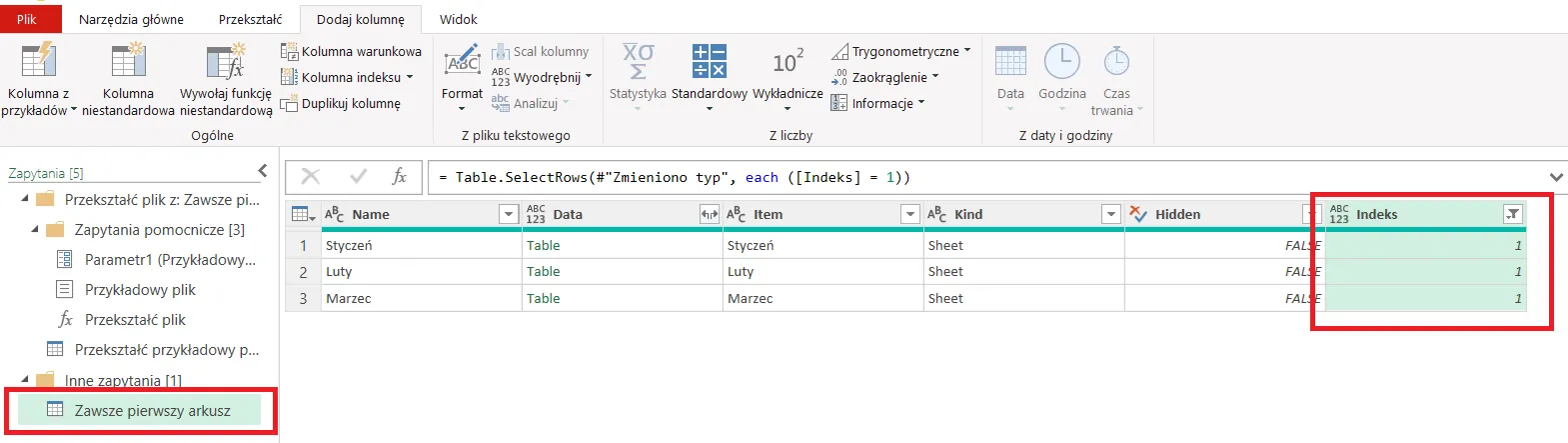Click Wywołaj funkcję niestandardową icon

tap(225, 62)
